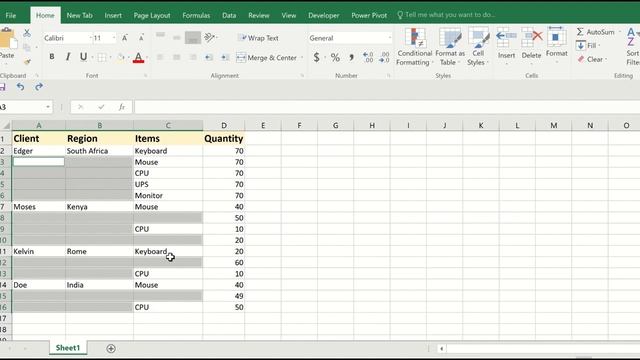
Task: Open the General number format dropdown
Action: click(x=389, y=38)
